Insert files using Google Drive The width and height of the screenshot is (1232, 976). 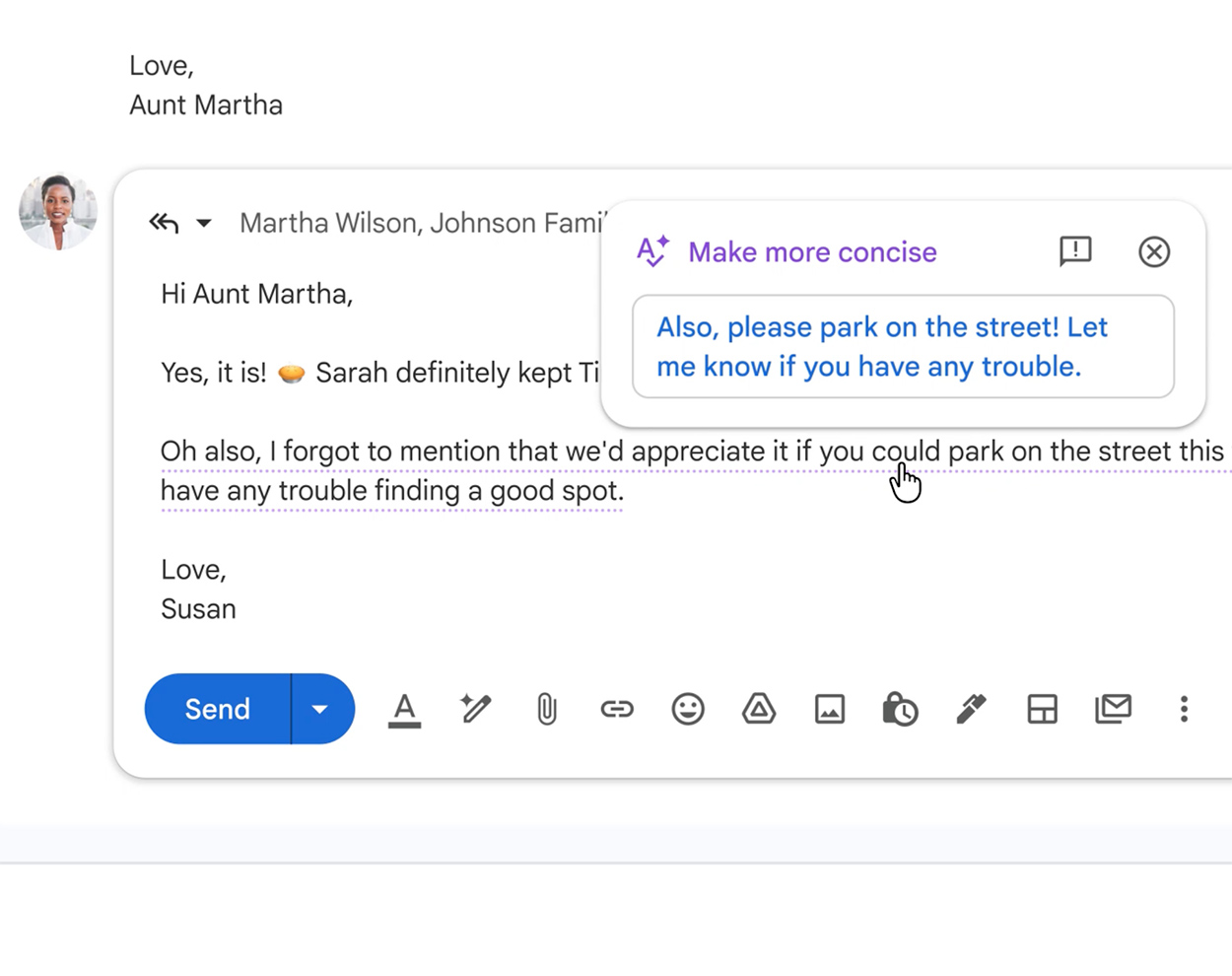click(759, 709)
